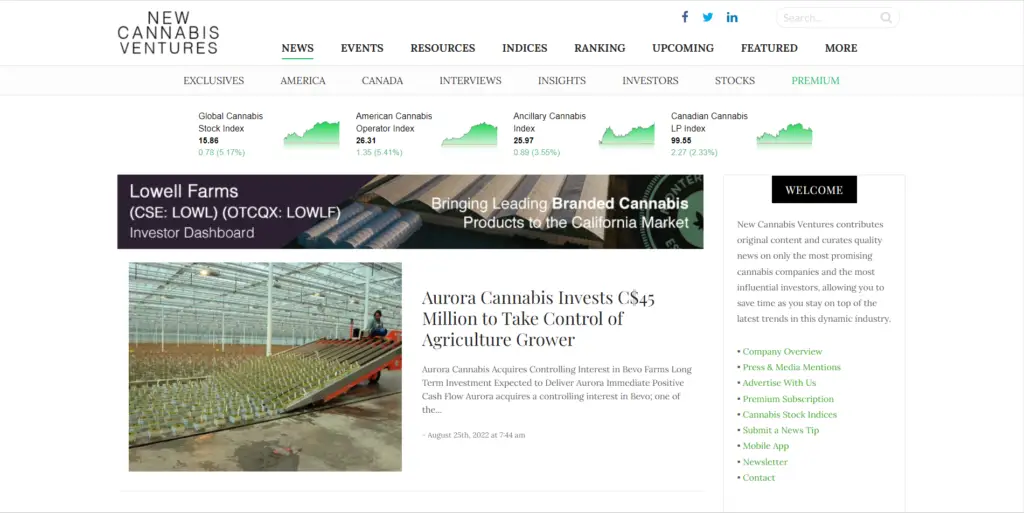Open the LinkedIn icon

click(732, 18)
